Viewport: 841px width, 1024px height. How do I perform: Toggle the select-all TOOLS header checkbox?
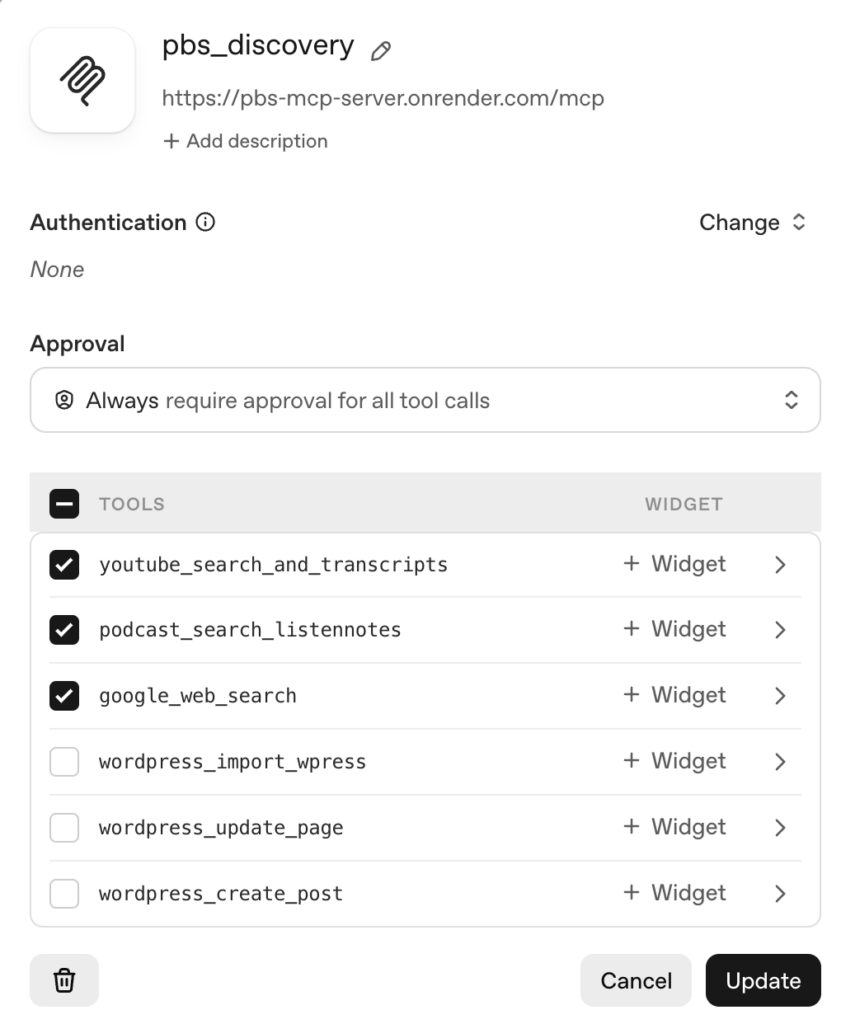coord(64,504)
